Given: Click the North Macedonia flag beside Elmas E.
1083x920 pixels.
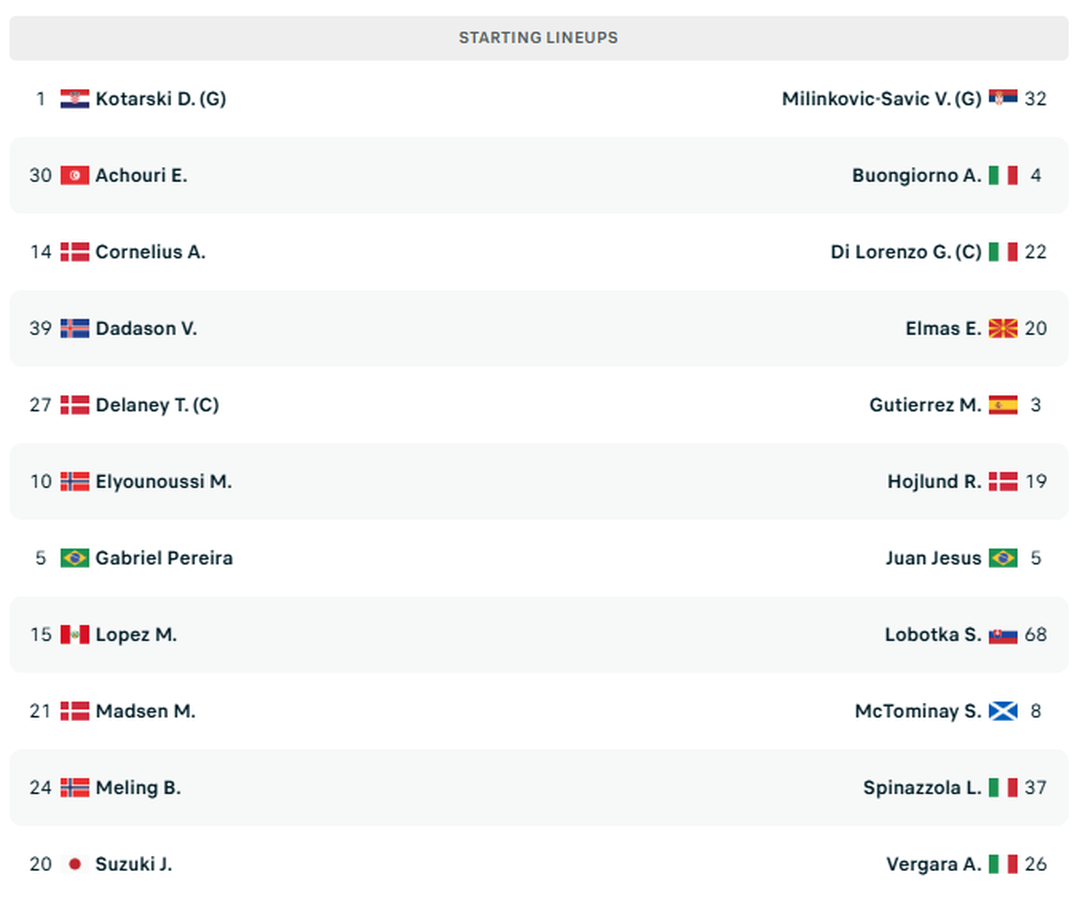Looking at the screenshot, I should 1003,328.
